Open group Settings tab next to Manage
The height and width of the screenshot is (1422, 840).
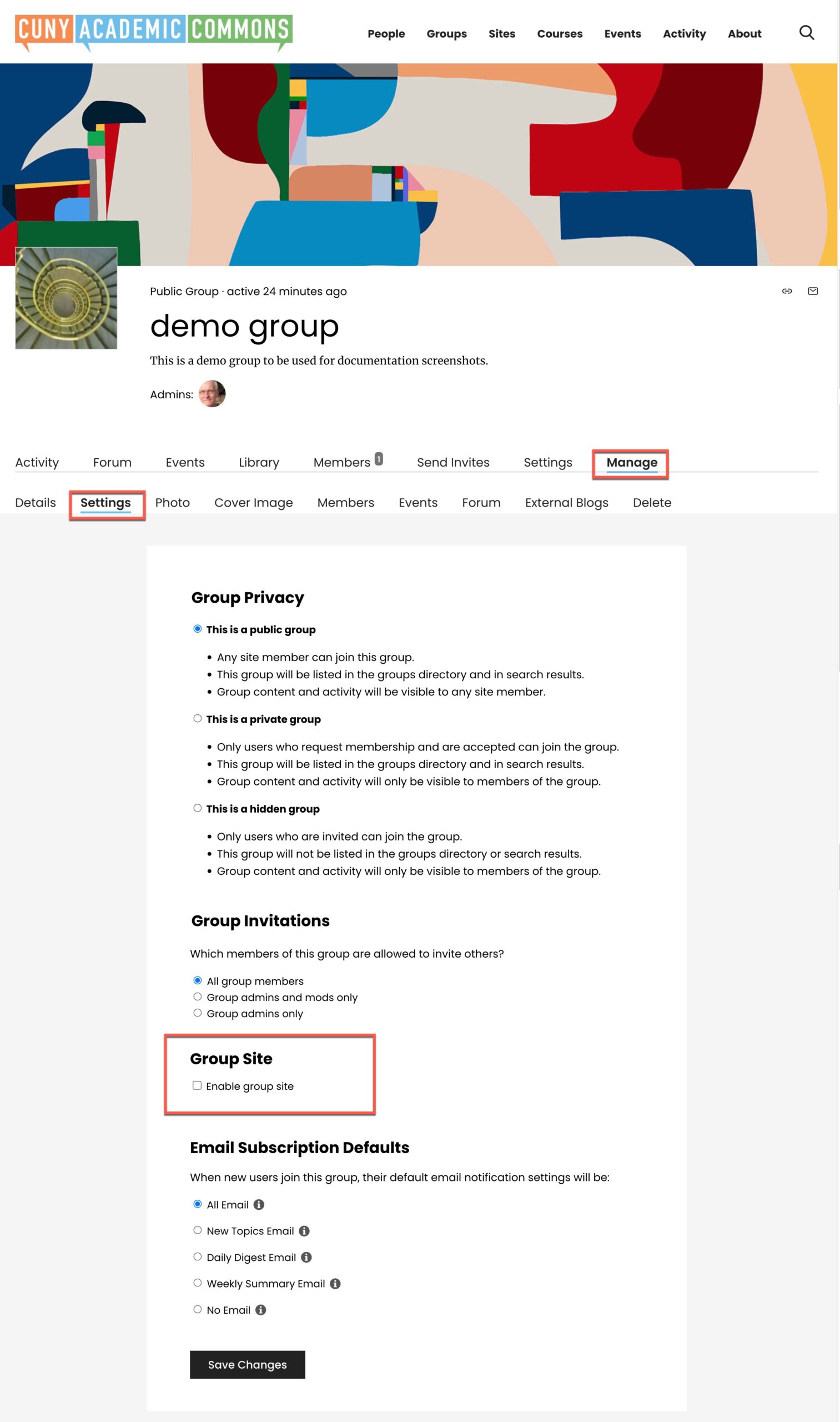[548, 462]
